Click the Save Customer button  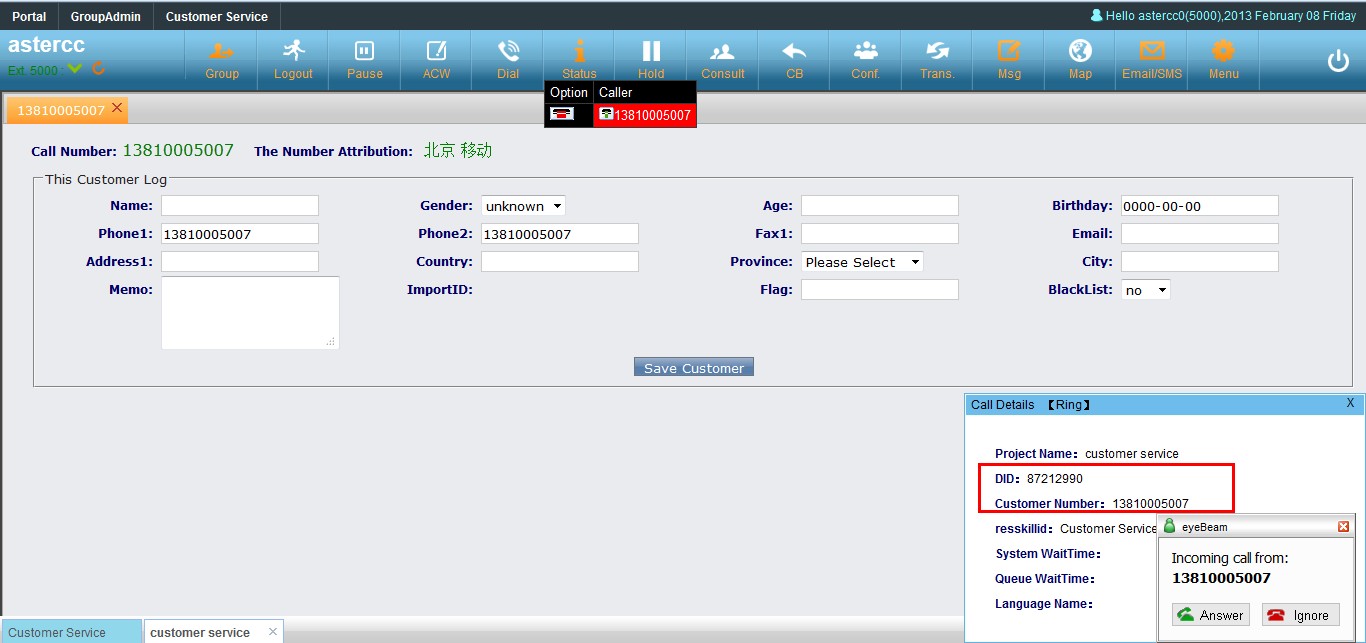pos(693,368)
